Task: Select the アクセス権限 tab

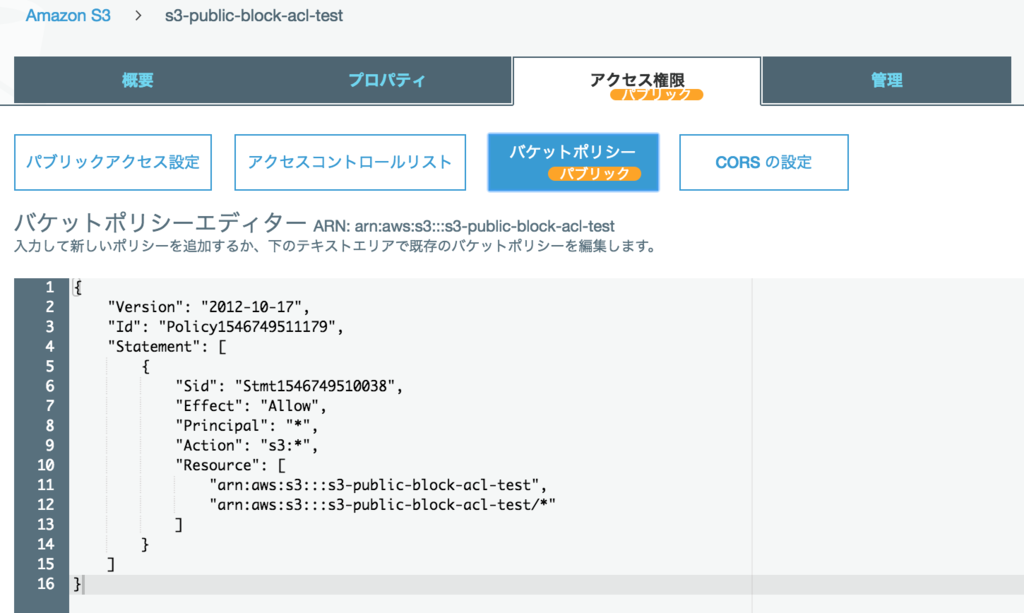Action: tap(637, 80)
